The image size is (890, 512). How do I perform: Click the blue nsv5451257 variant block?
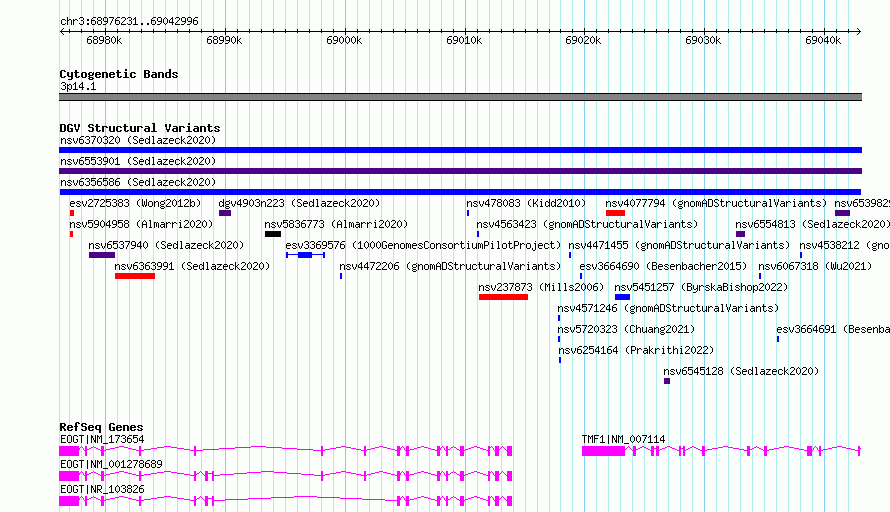click(x=622, y=297)
